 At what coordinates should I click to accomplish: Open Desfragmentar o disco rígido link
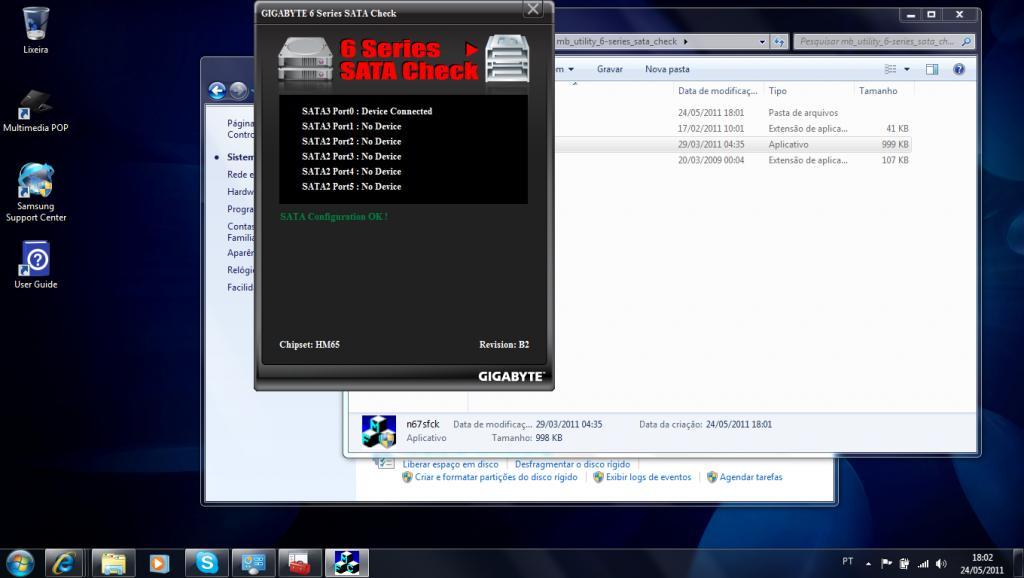pyautogui.click(x=572, y=464)
